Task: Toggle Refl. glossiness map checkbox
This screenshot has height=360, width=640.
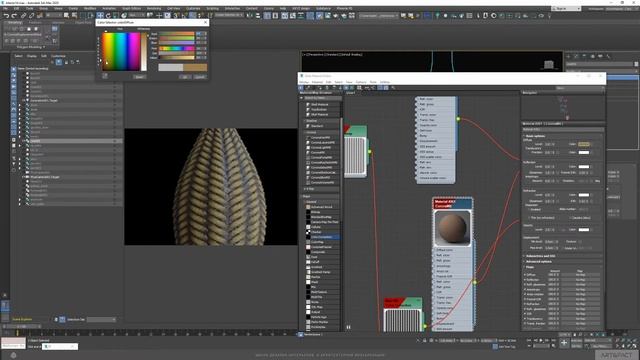Action: pos(525,284)
